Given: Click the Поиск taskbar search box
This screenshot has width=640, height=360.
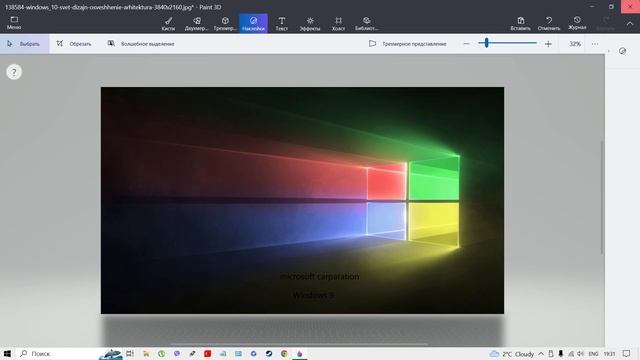Looking at the screenshot, I should (x=57, y=354).
